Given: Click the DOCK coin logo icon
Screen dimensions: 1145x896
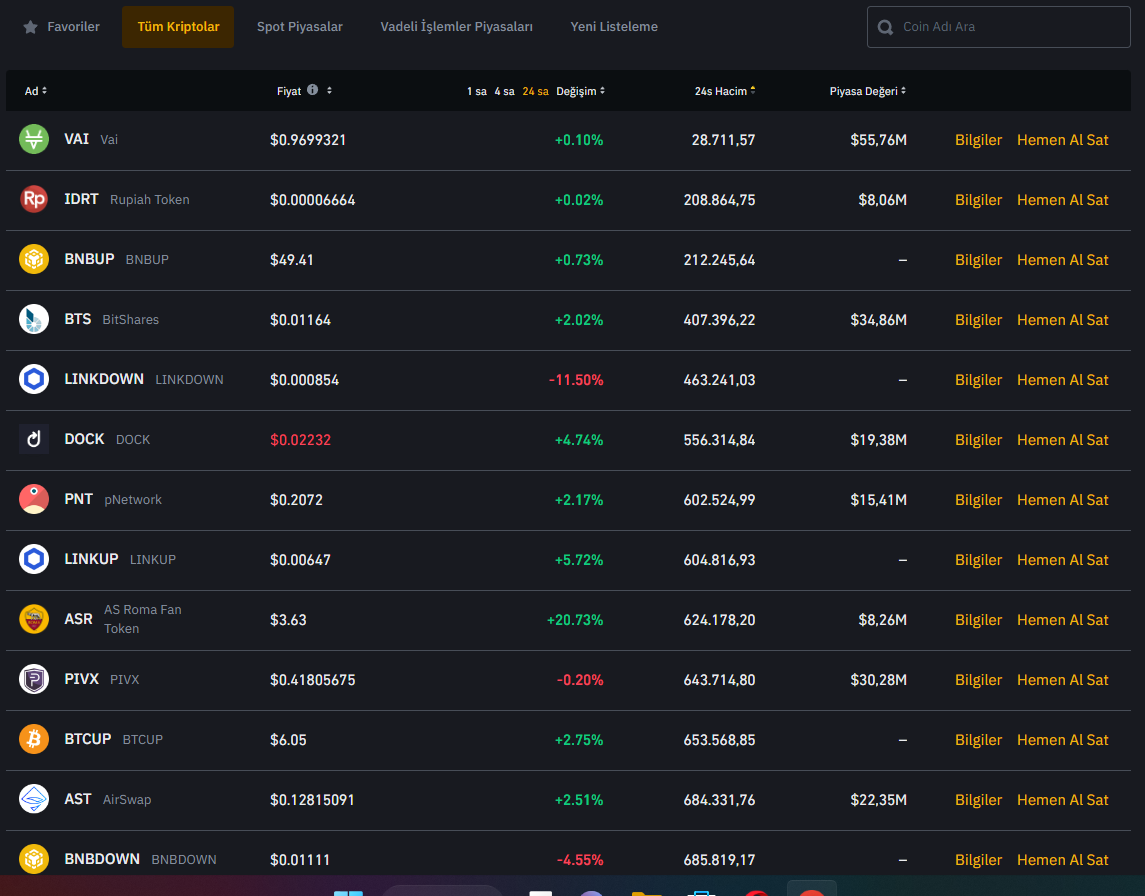Looking at the screenshot, I should click(x=34, y=440).
